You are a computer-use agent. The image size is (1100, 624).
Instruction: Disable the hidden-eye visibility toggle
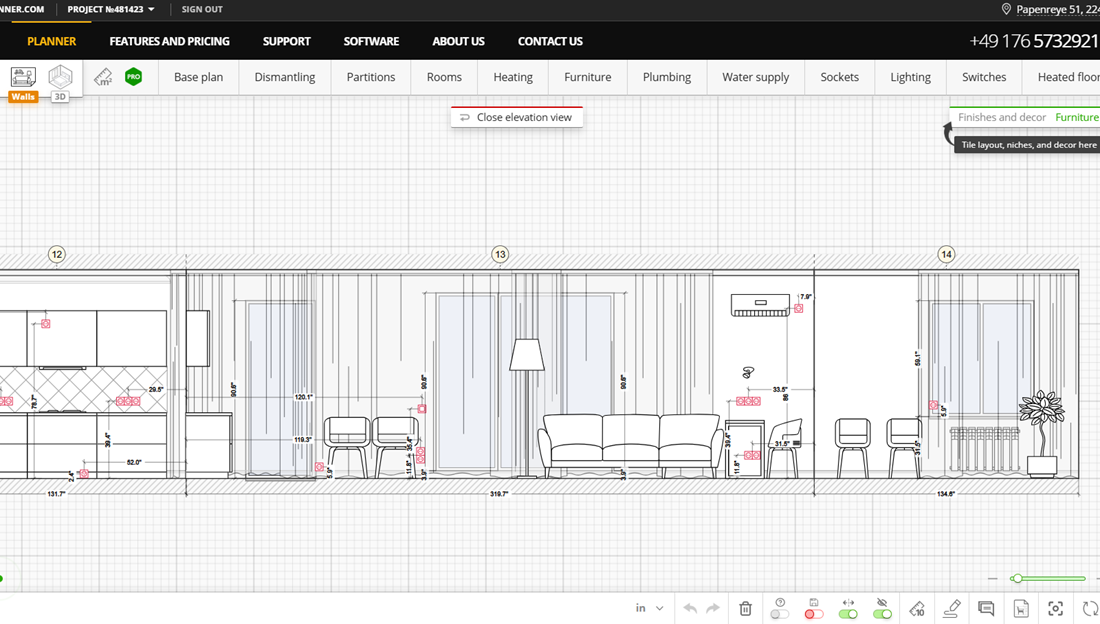pos(882,613)
